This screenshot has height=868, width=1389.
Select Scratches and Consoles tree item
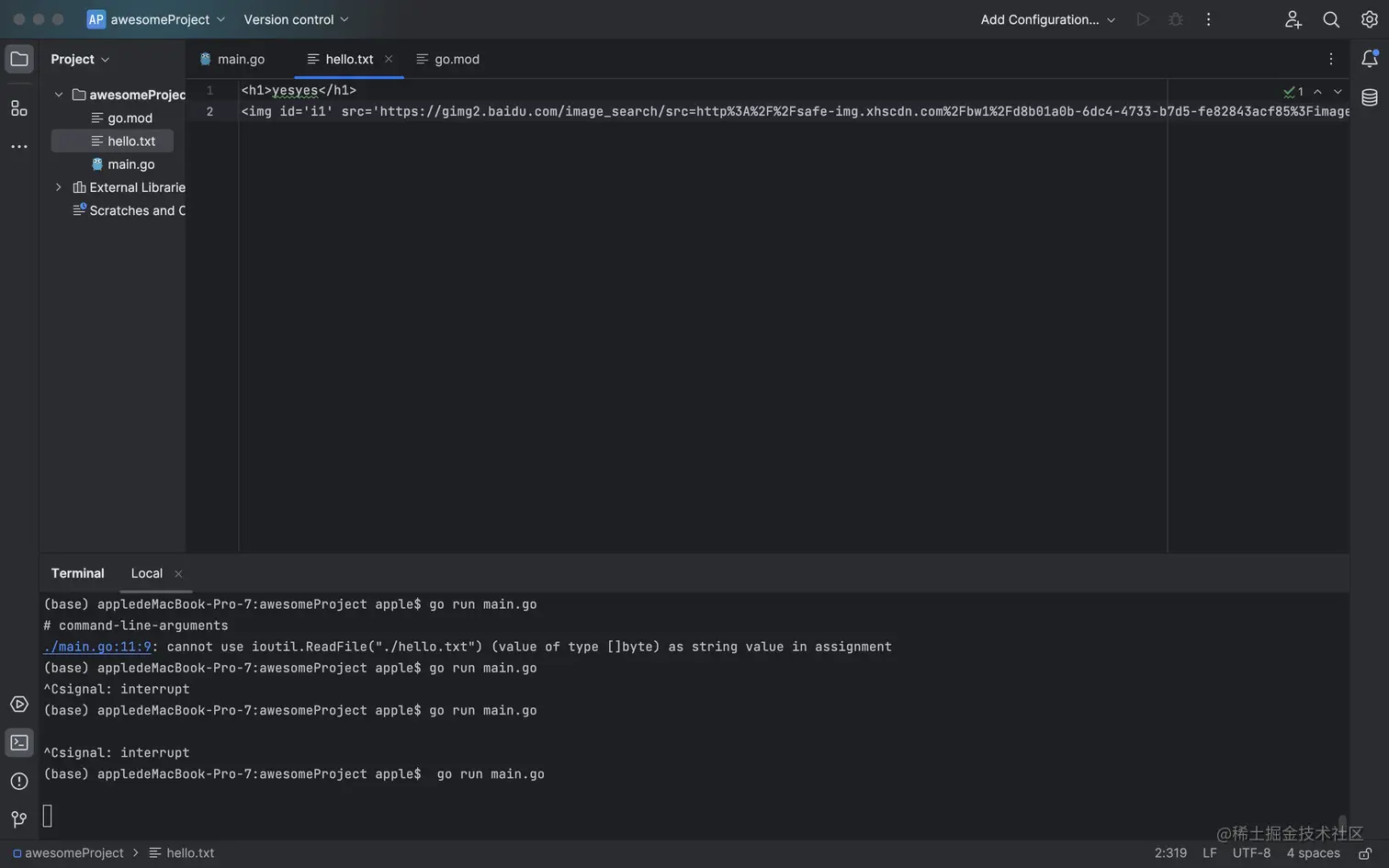tap(129, 210)
